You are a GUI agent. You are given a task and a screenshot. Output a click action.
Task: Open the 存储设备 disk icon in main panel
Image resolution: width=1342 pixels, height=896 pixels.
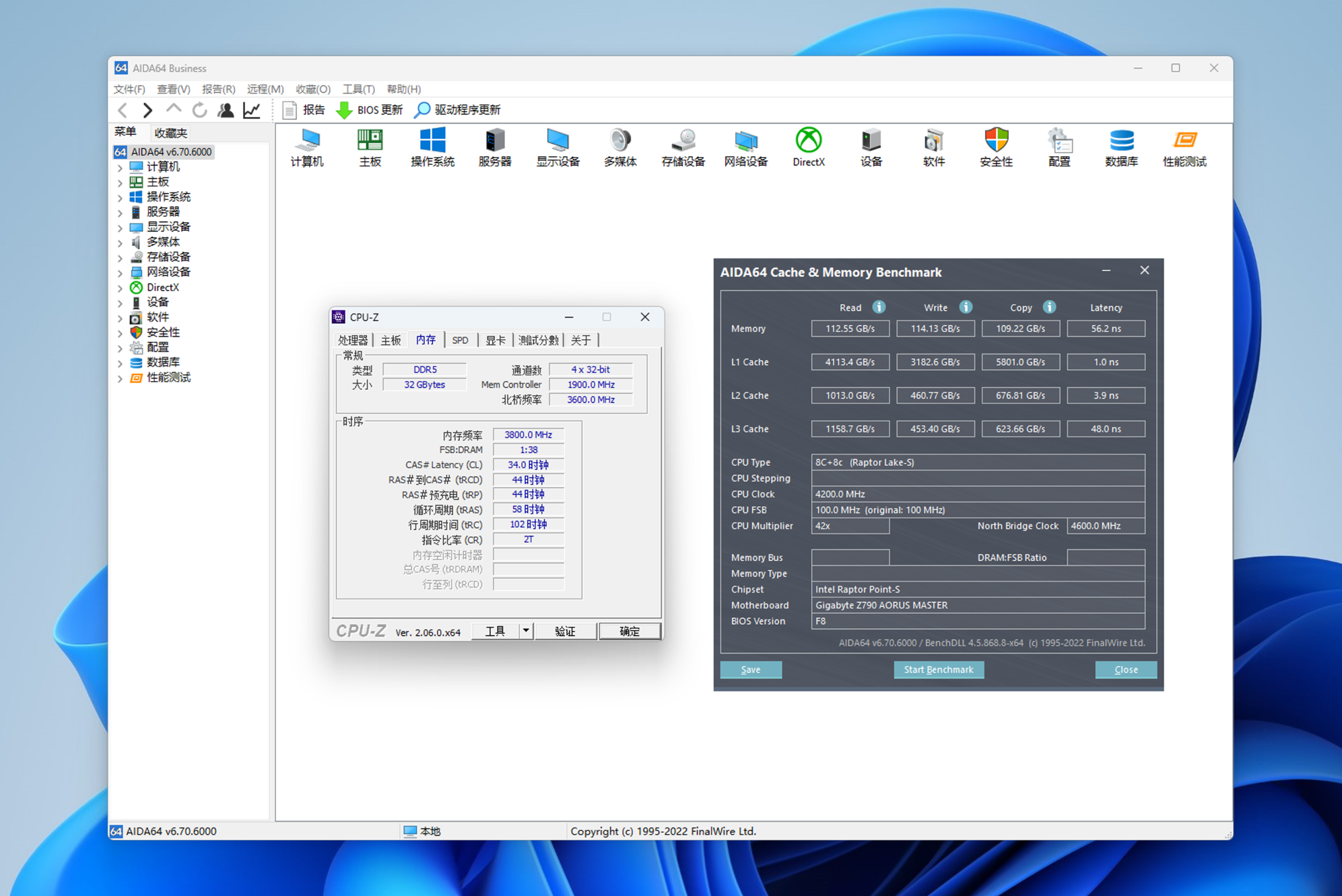[683, 147]
